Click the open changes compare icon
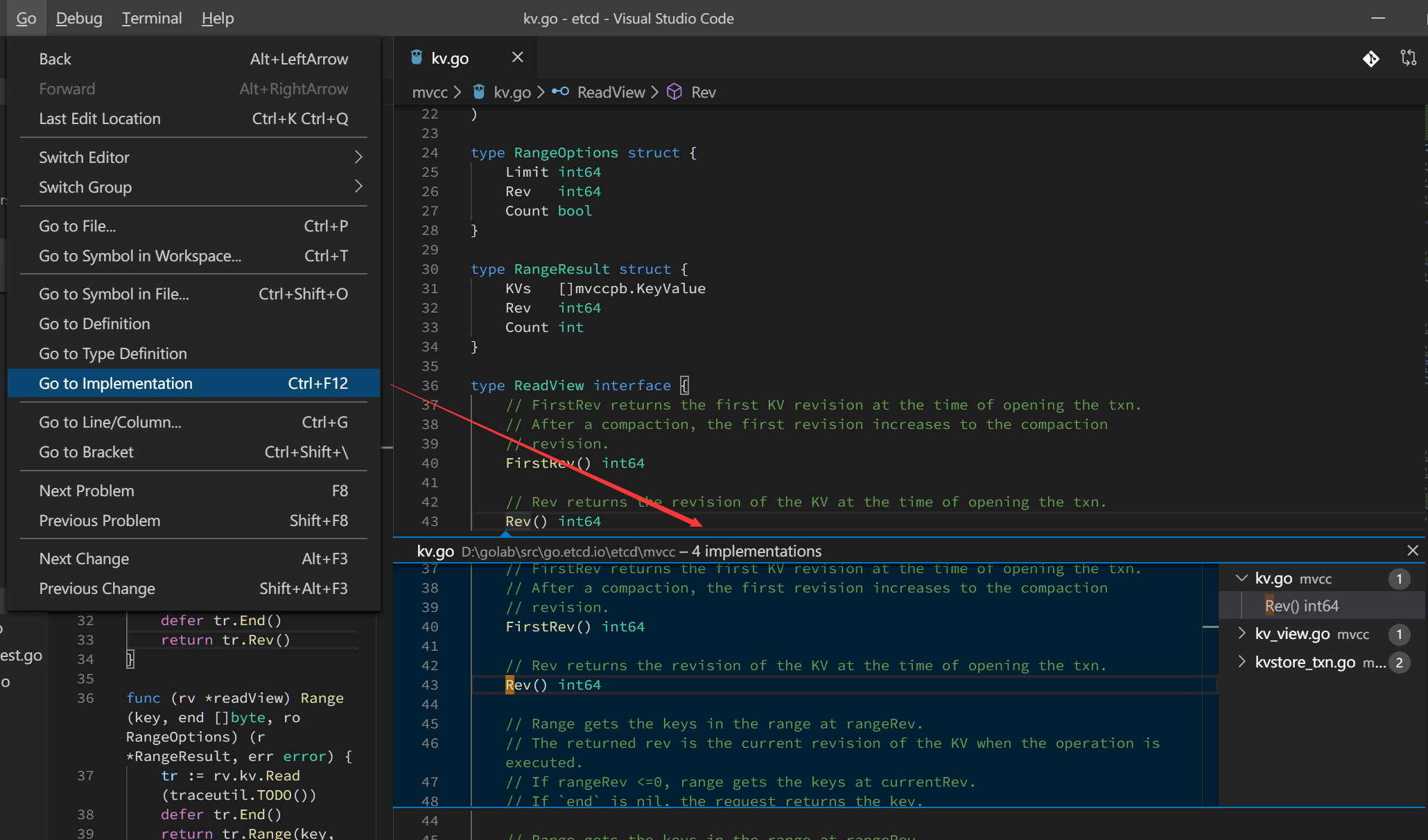Viewport: 1428px width, 840px height. (x=1408, y=58)
